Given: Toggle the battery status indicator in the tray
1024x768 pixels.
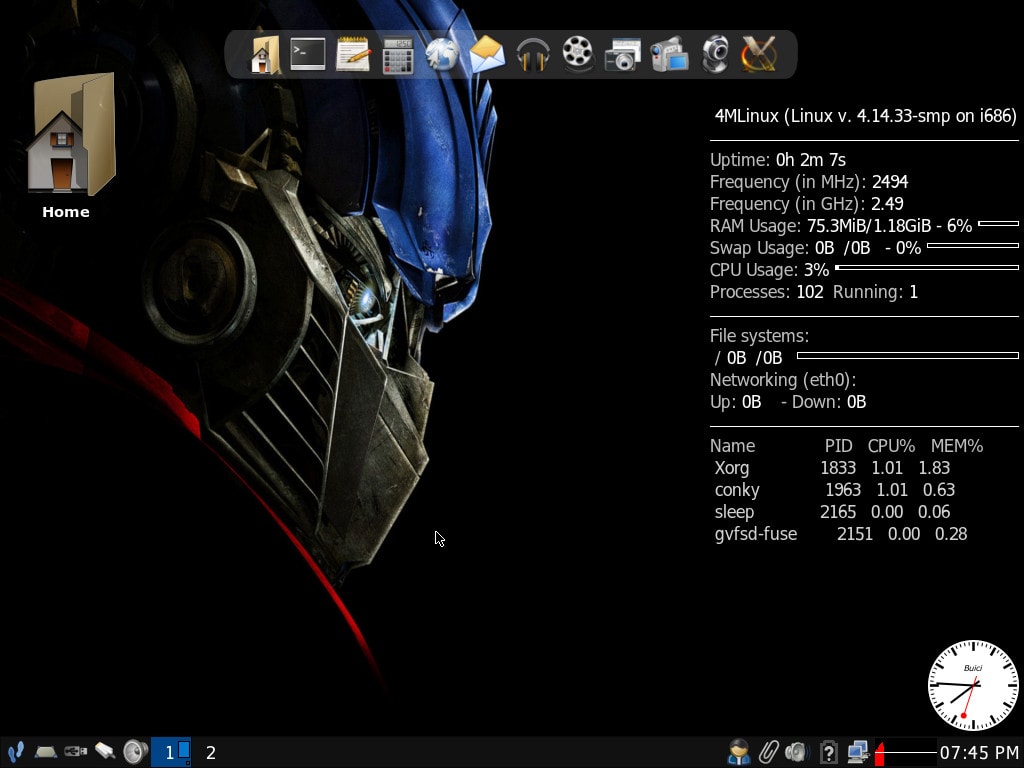Looking at the screenshot, I should coord(830,751).
